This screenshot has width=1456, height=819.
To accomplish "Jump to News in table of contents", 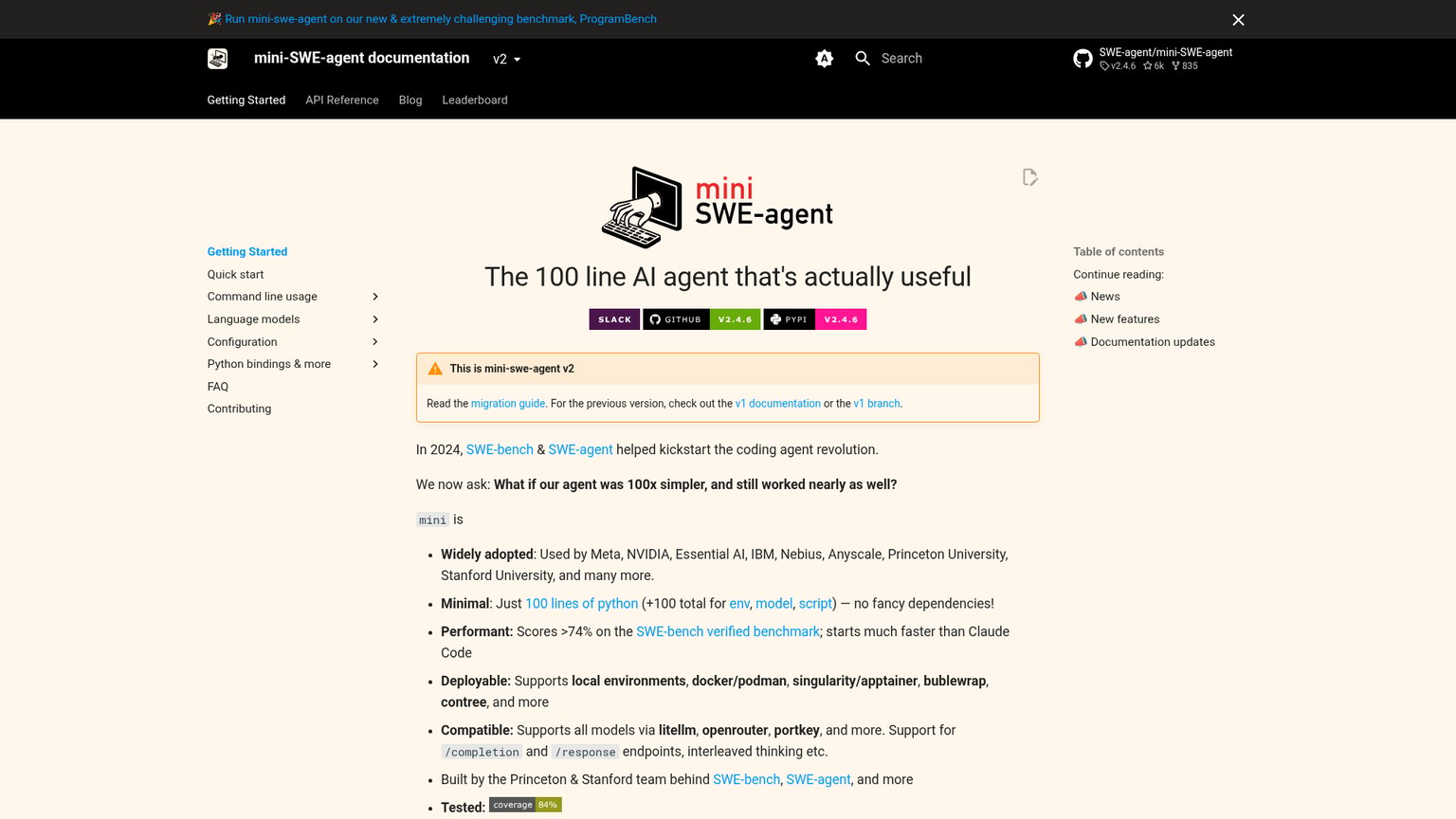I will 1097,297.
